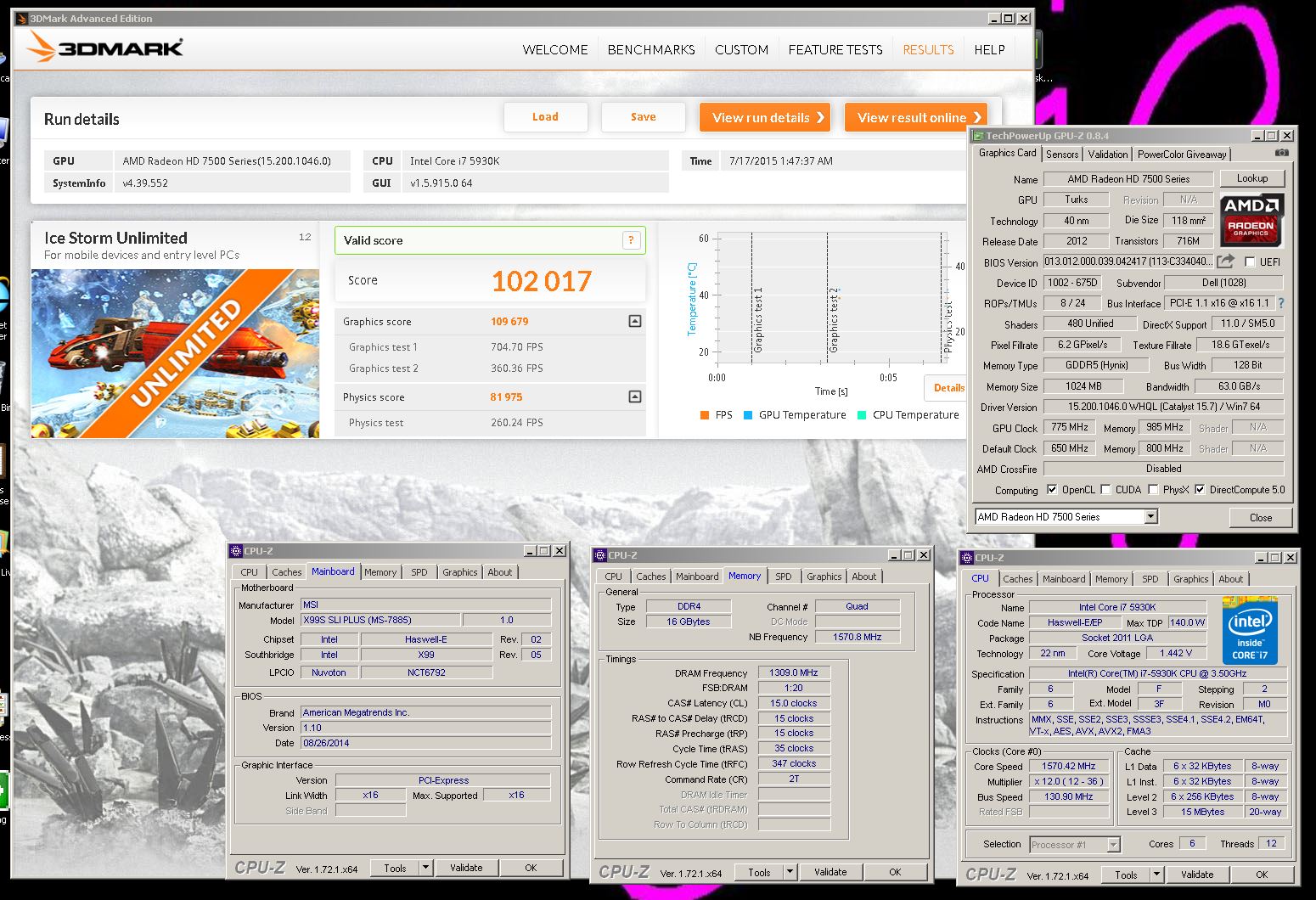Screen dimensions: 1316x900
Task: Open GPU selection dropdown in GPU-Z
Action: [x=1150, y=516]
